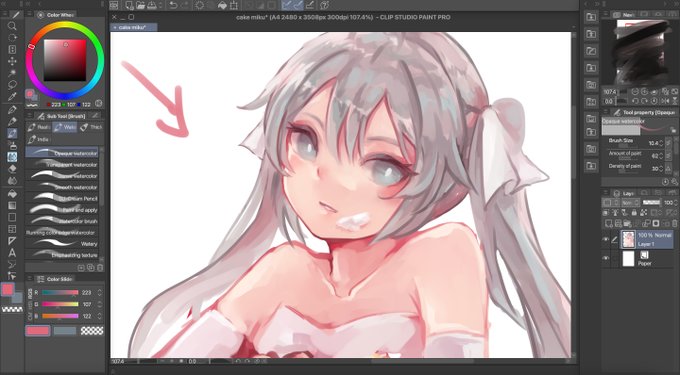Viewport: 680px width, 375px height.
Task: Click Rotate left in the Navigator
Action: (x=635, y=101)
